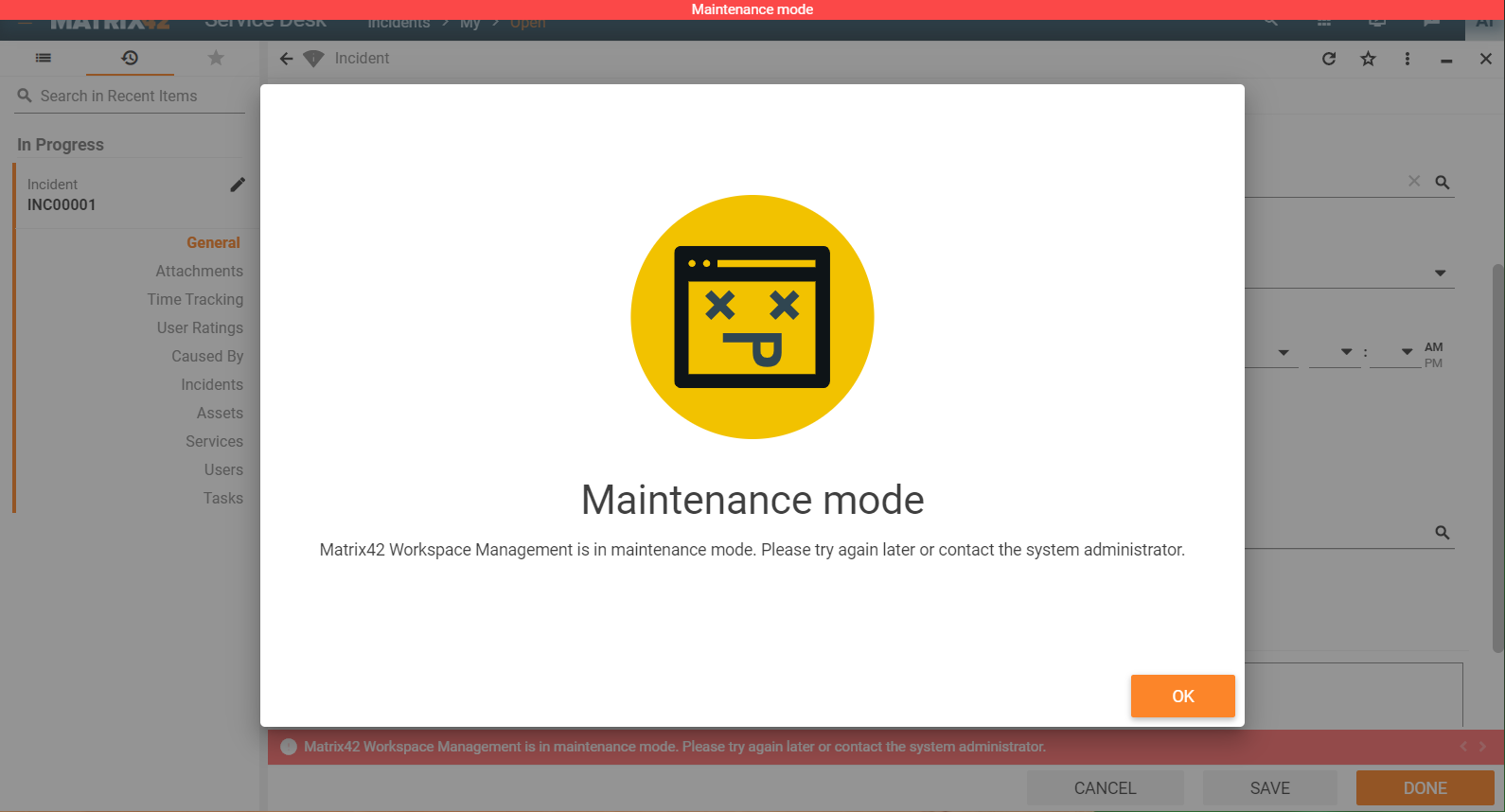Click the previous notification chevron
Screen dimensions: 1505x812
(1463, 747)
